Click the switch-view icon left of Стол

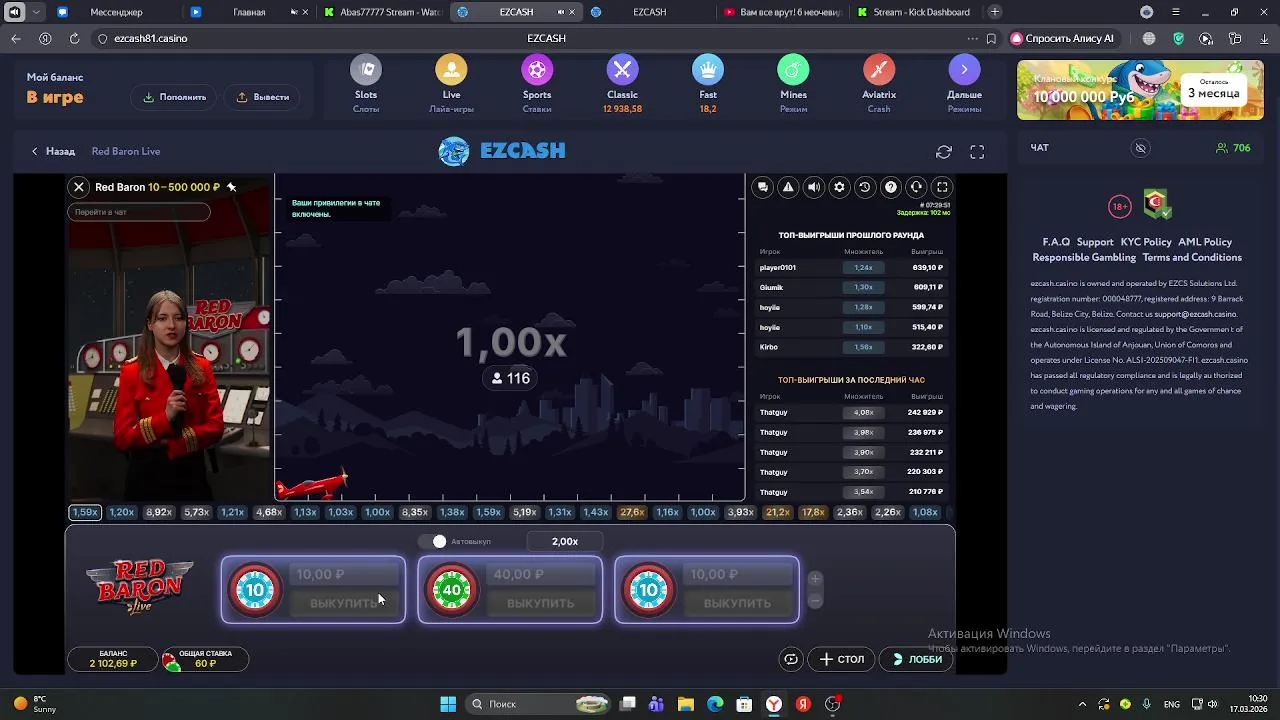click(791, 659)
